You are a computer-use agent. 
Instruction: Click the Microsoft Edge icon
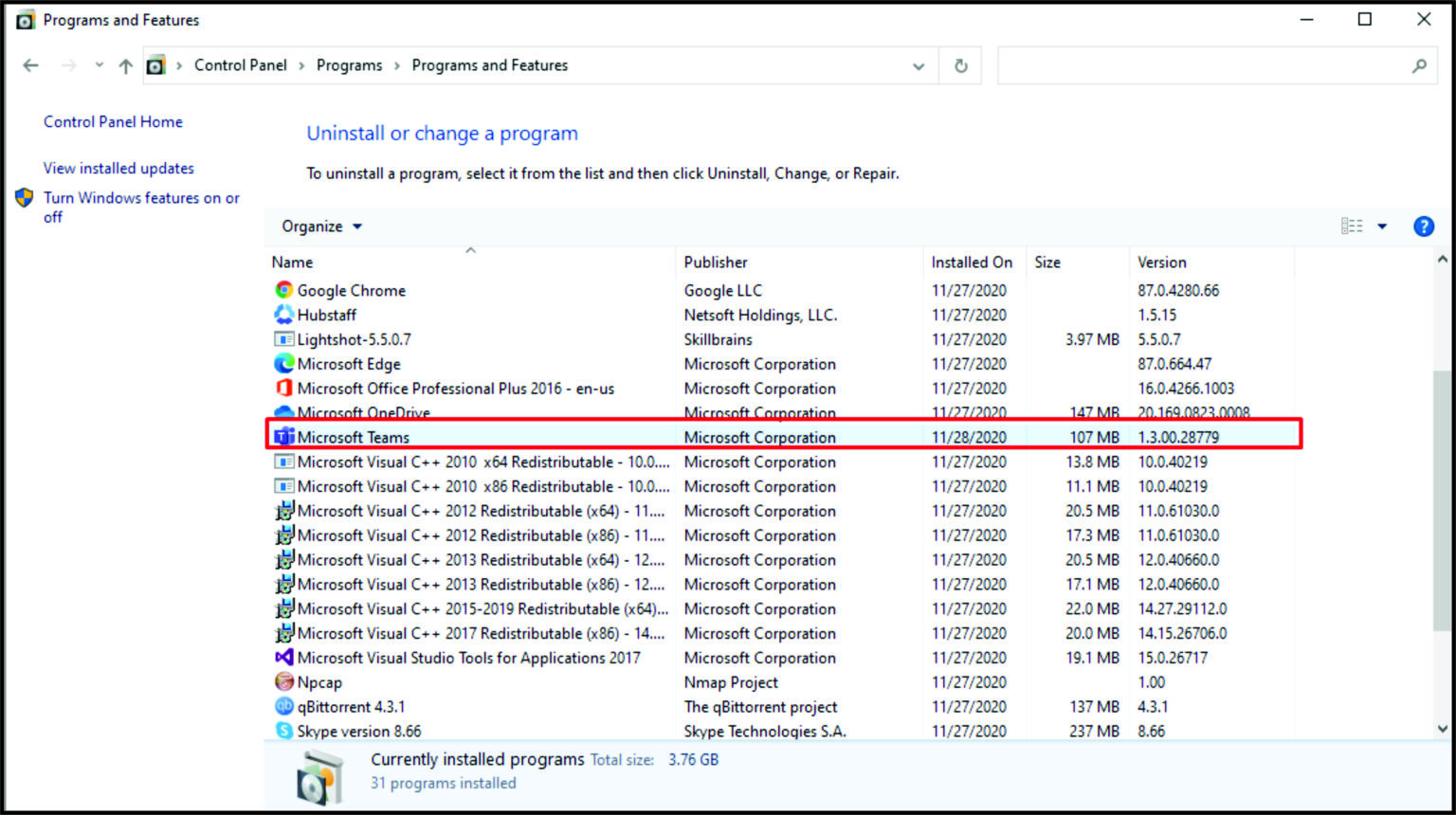(x=283, y=364)
